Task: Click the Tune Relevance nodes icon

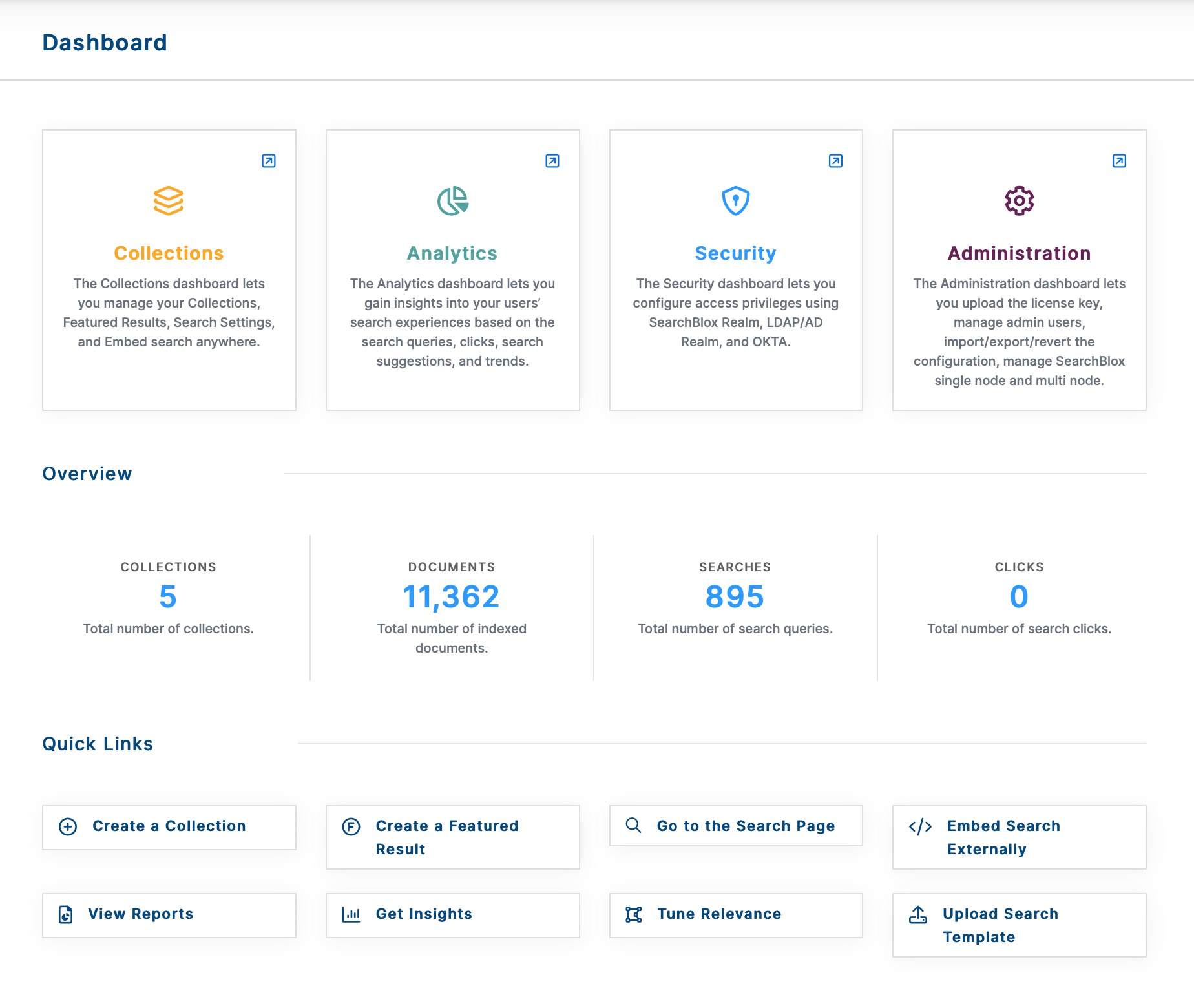Action: pyautogui.click(x=634, y=914)
